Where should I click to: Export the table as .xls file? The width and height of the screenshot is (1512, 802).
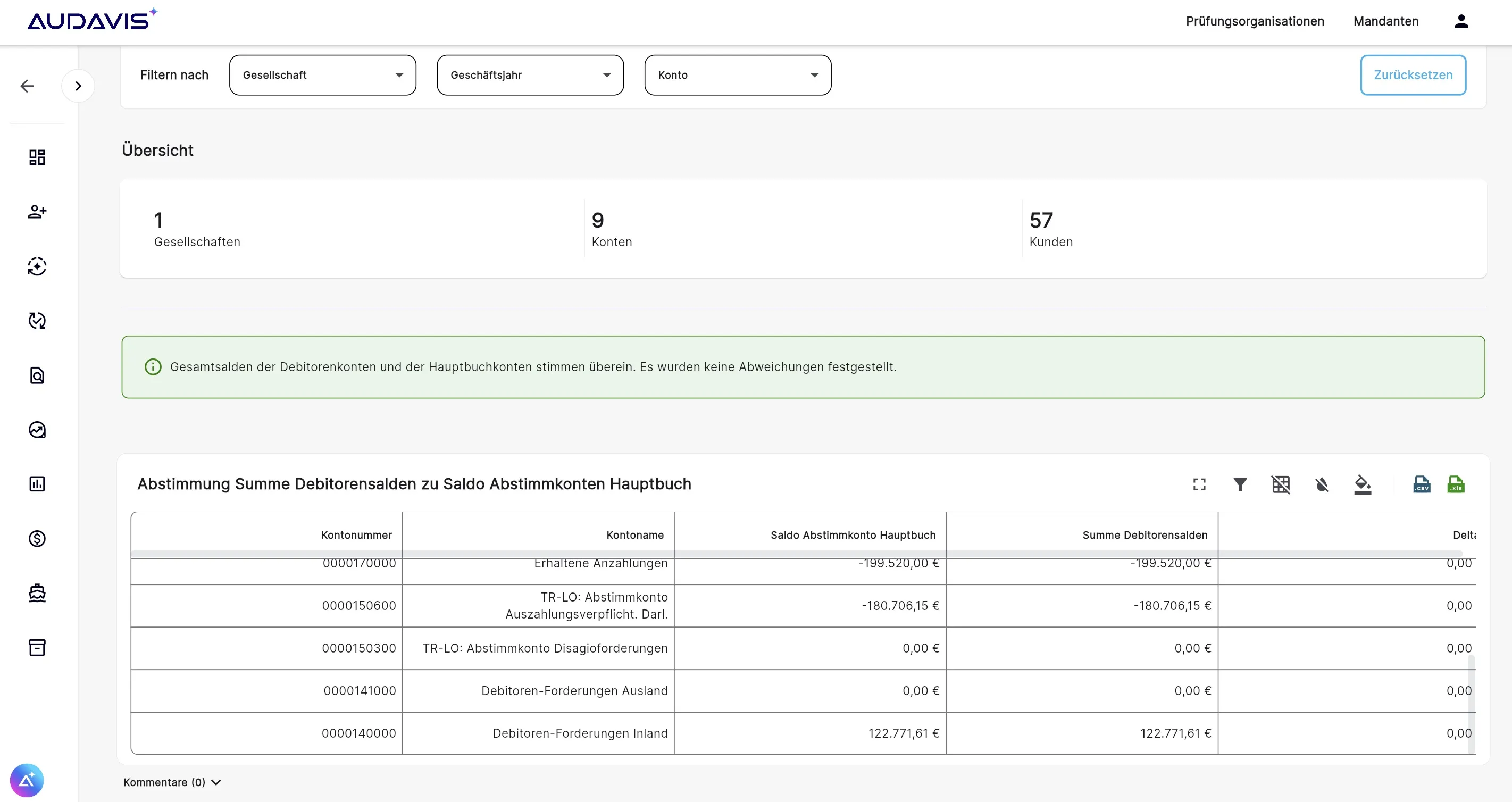1457,484
